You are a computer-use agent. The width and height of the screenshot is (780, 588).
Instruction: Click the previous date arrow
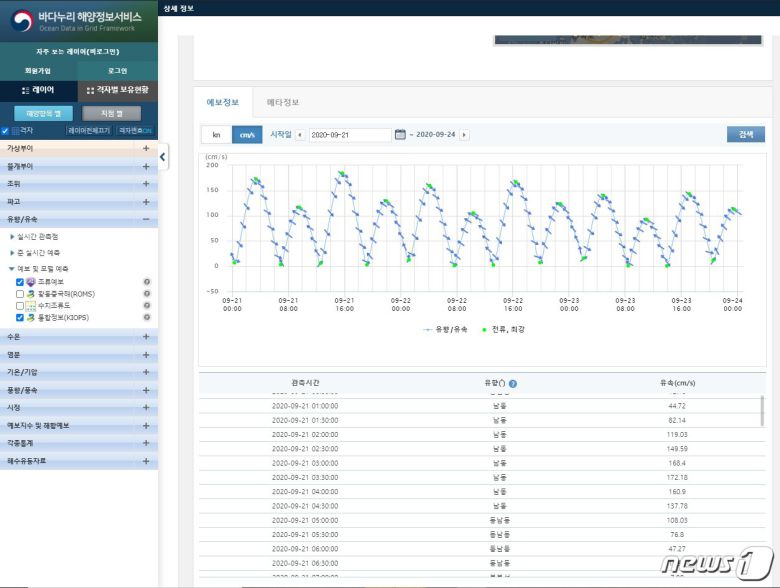coord(300,135)
